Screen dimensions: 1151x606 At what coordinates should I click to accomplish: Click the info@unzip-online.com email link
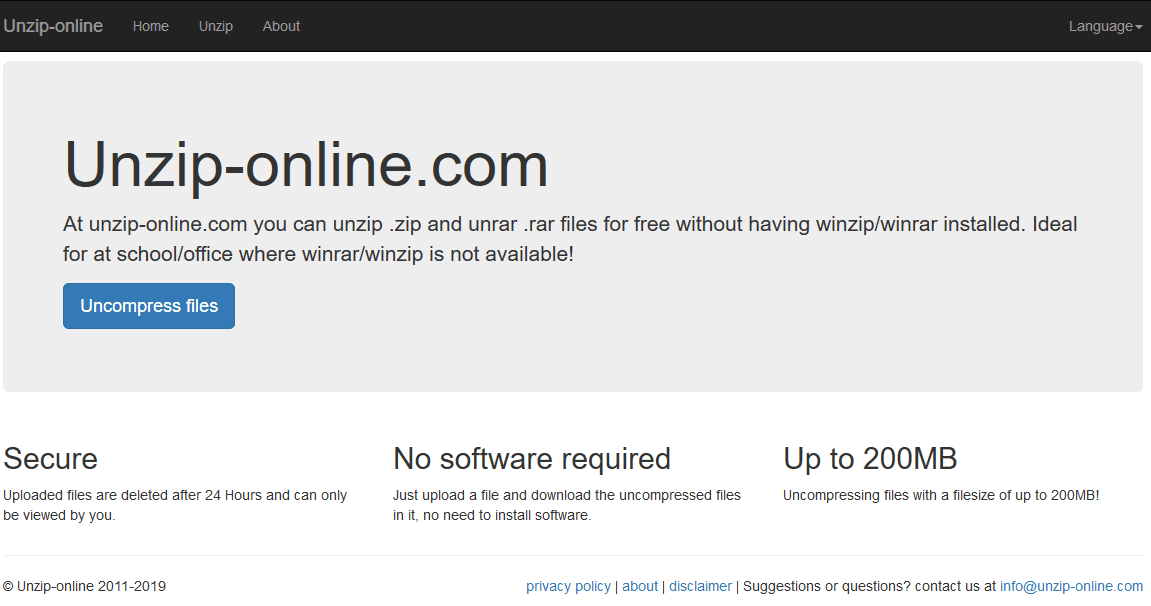tap(1071, 586)
